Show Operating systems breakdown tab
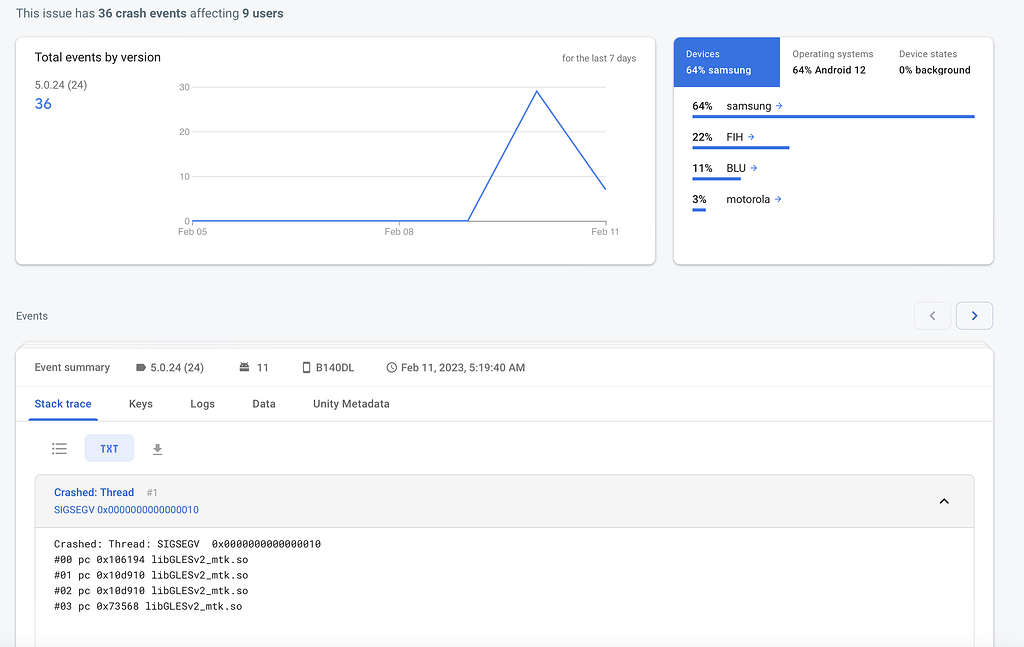The width and height of the screenshot is (1024, 647). pos(832,62)
